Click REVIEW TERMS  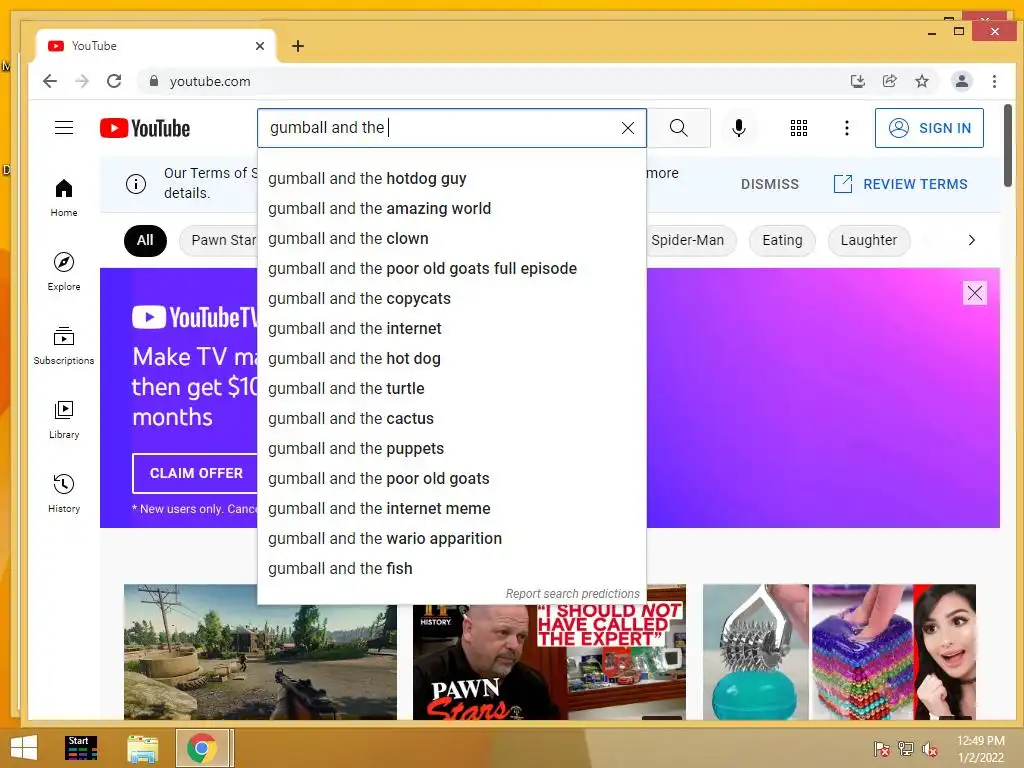click(x=901, y=184)
